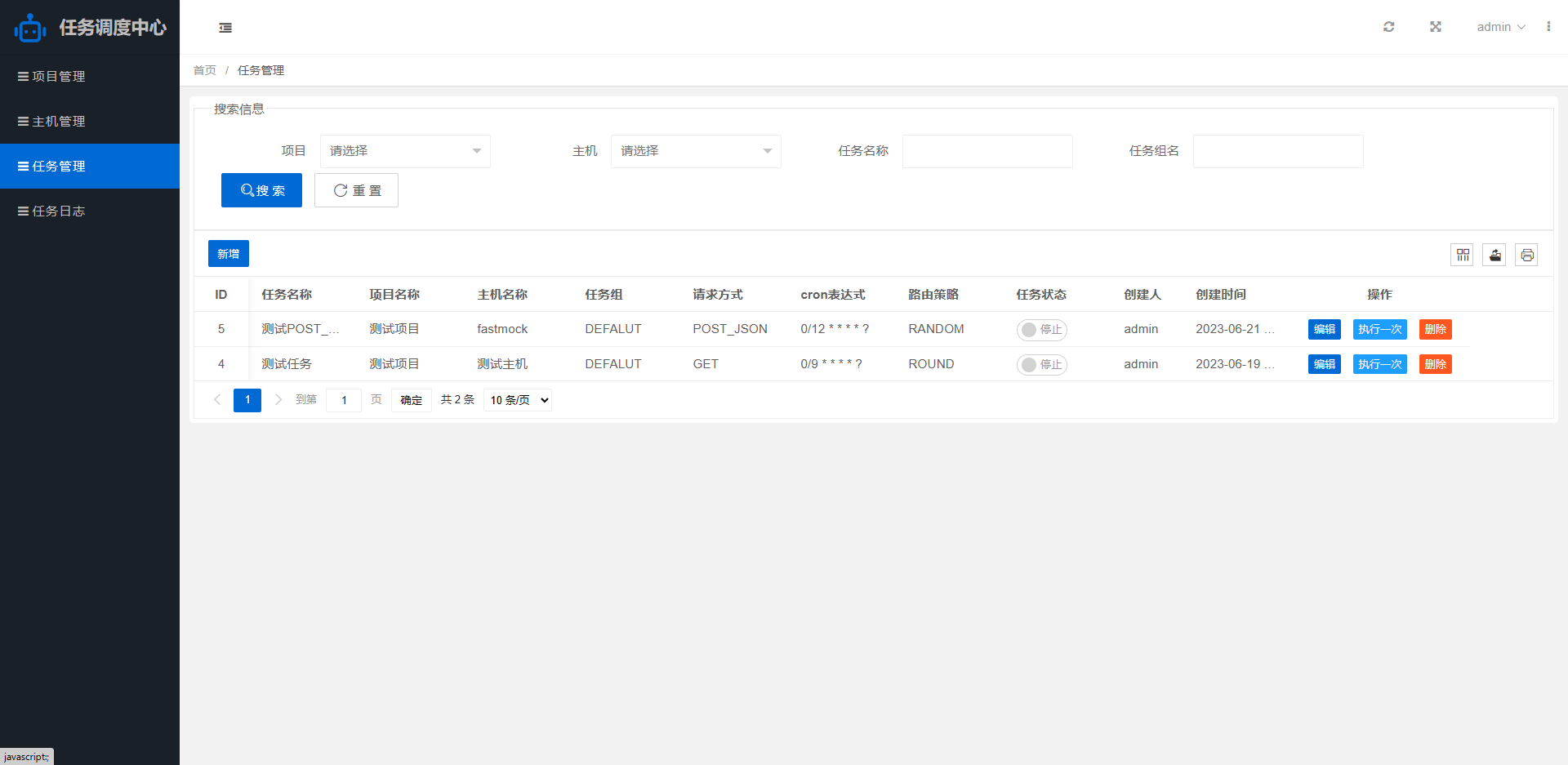The height and width of the screenshot is (765, 1568).
Task: Click the 首页 breadcrumb link
Action: [204, 70]
